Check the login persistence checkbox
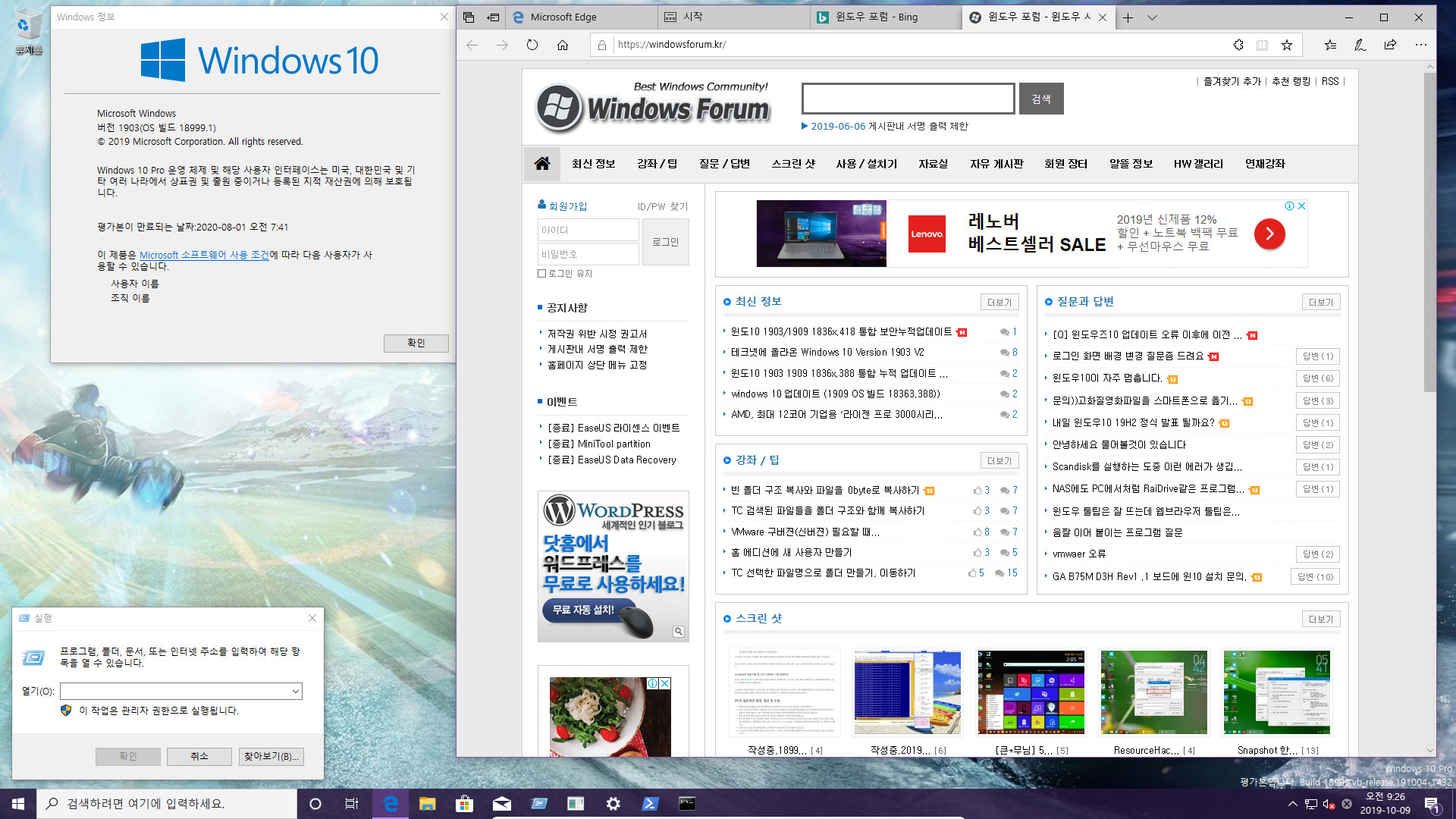 point(541,274)
